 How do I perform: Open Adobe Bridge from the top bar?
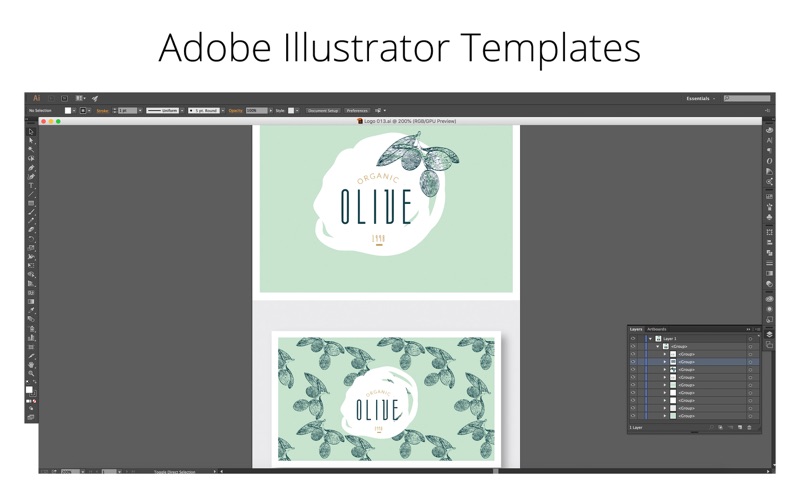click(x=51, y=98)
